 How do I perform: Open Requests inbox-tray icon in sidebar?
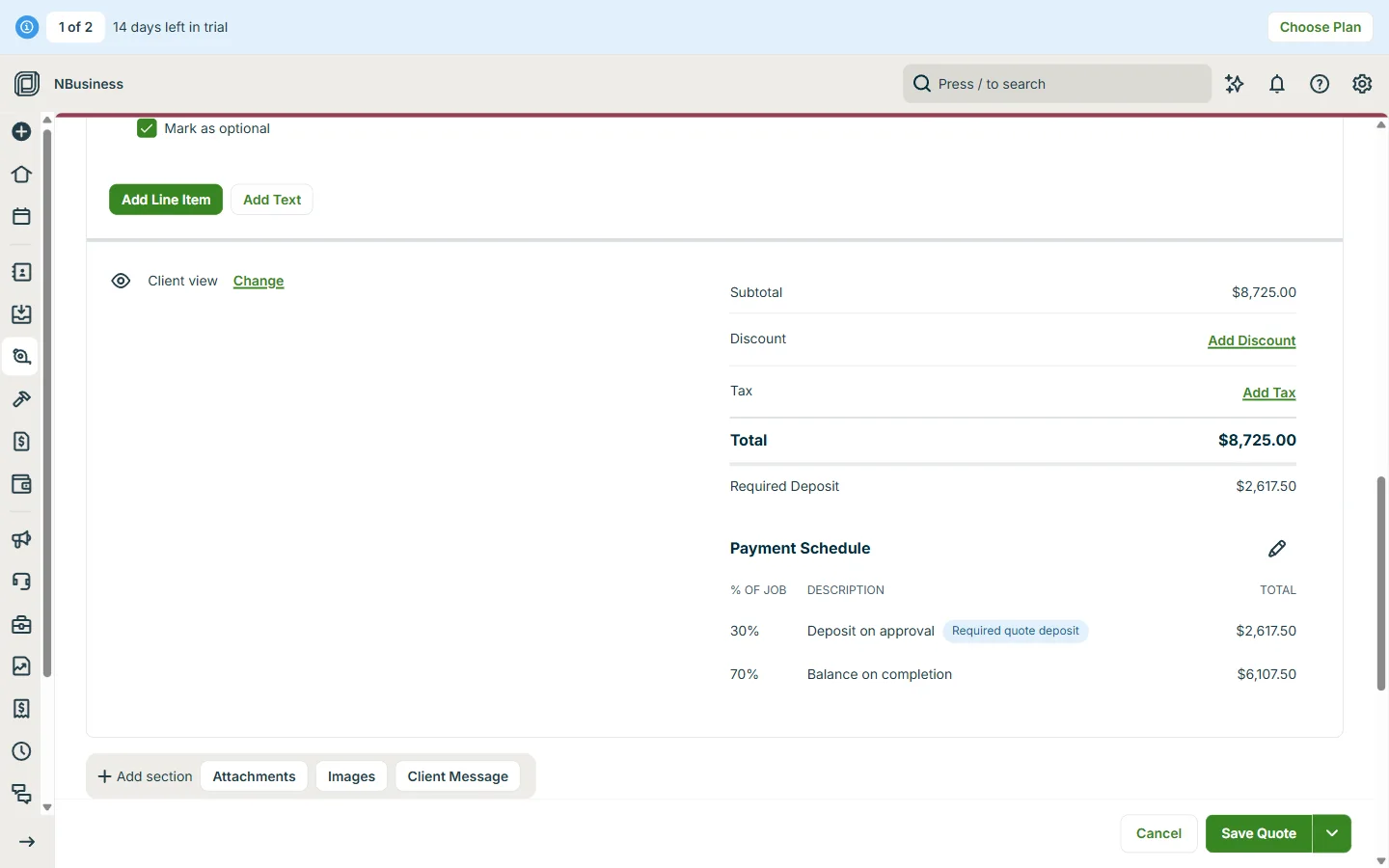click(x=21, y=314)
